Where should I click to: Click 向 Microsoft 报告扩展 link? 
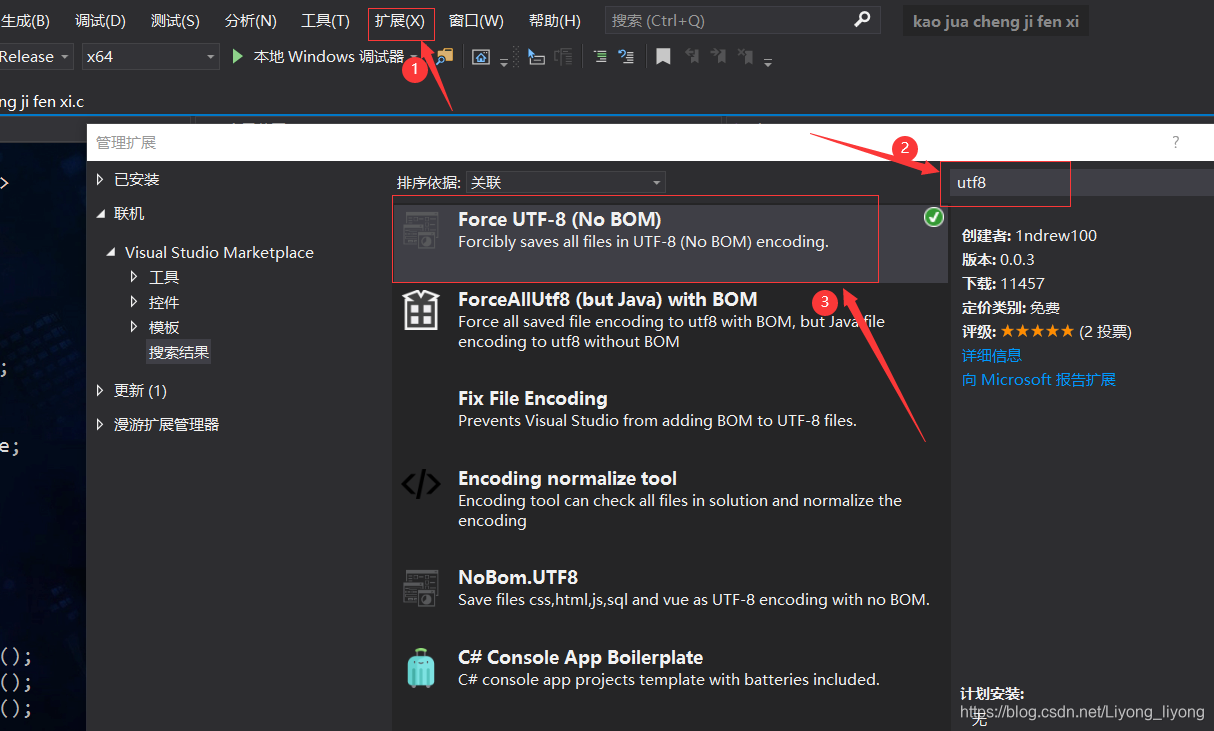pos(1038,380)
